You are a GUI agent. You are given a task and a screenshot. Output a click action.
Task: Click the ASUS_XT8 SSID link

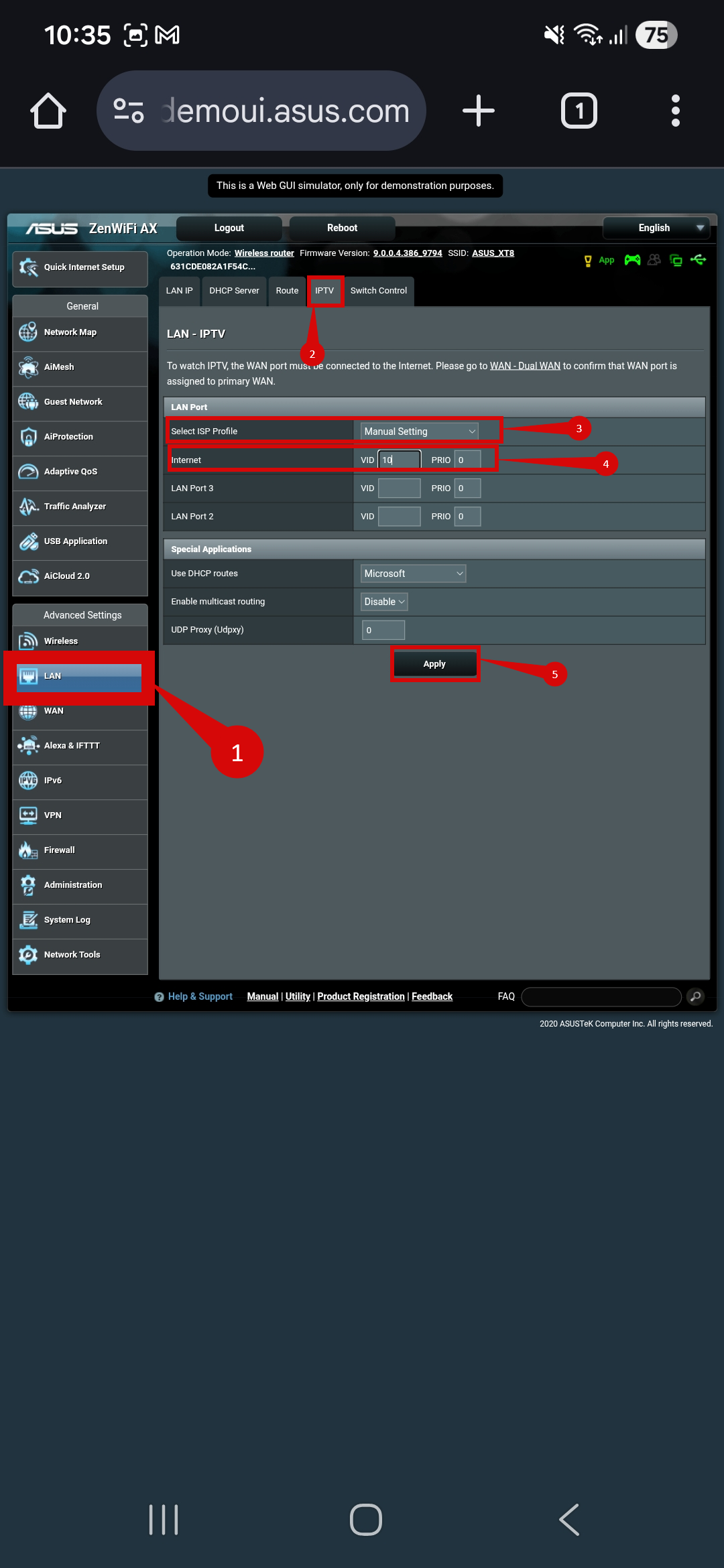(493, 253)
